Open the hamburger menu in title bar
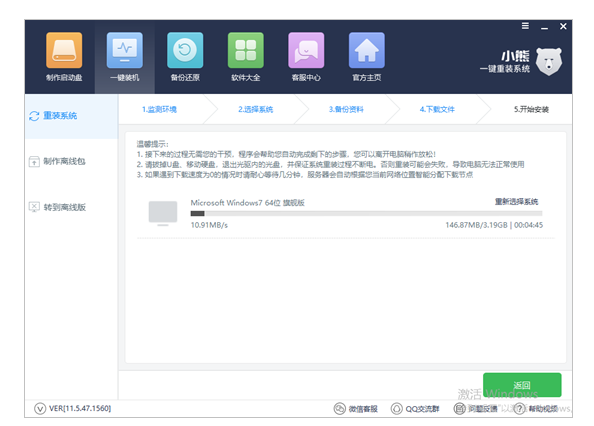The image size is (594, 426). tap(525, 26)
